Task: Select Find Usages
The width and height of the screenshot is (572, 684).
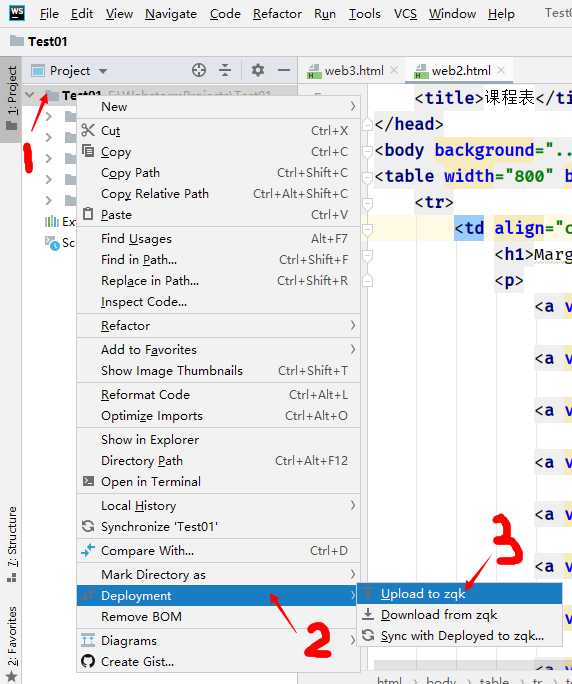Action: pos(218,239)
